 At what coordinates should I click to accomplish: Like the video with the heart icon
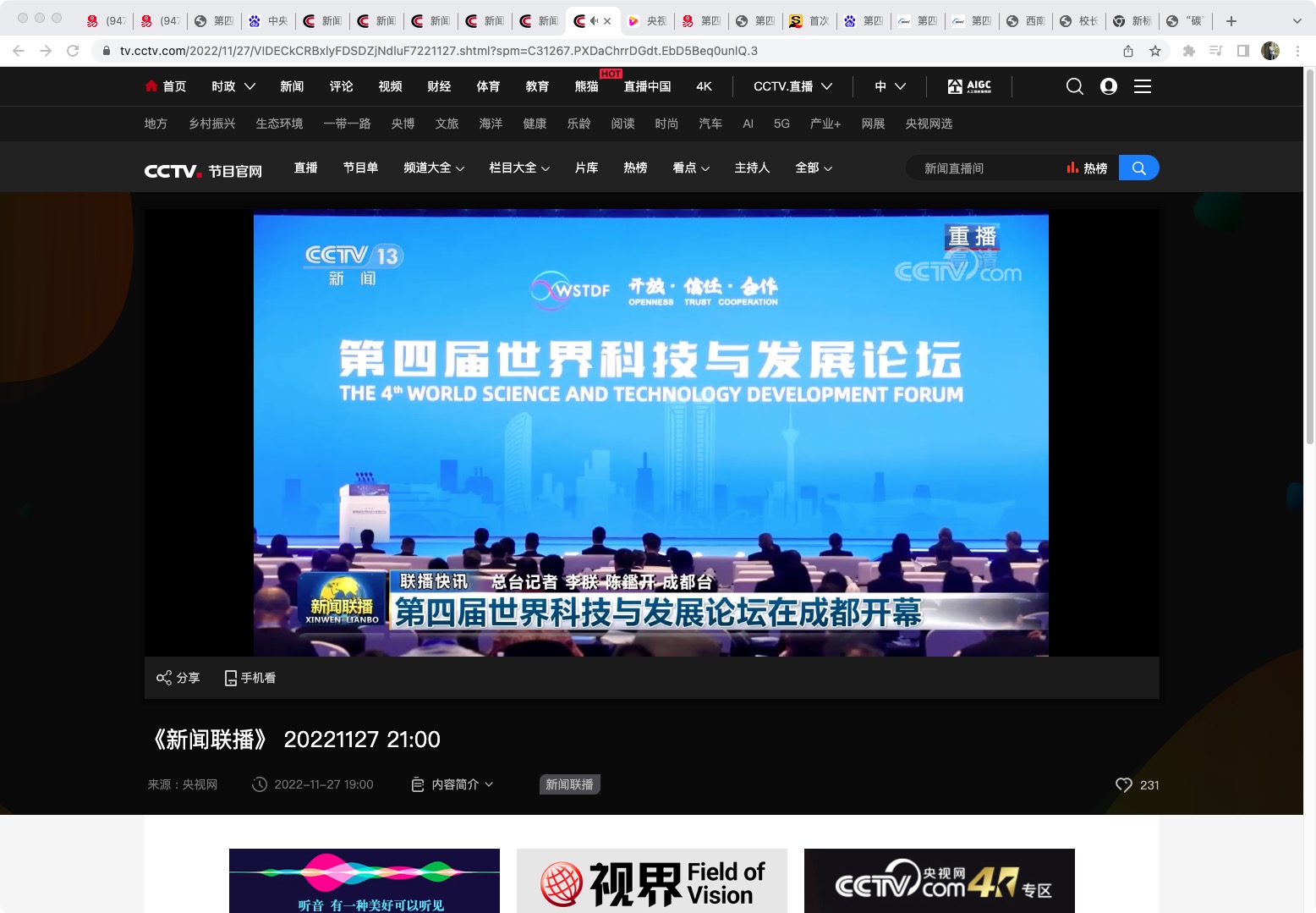click(1123, 785)
